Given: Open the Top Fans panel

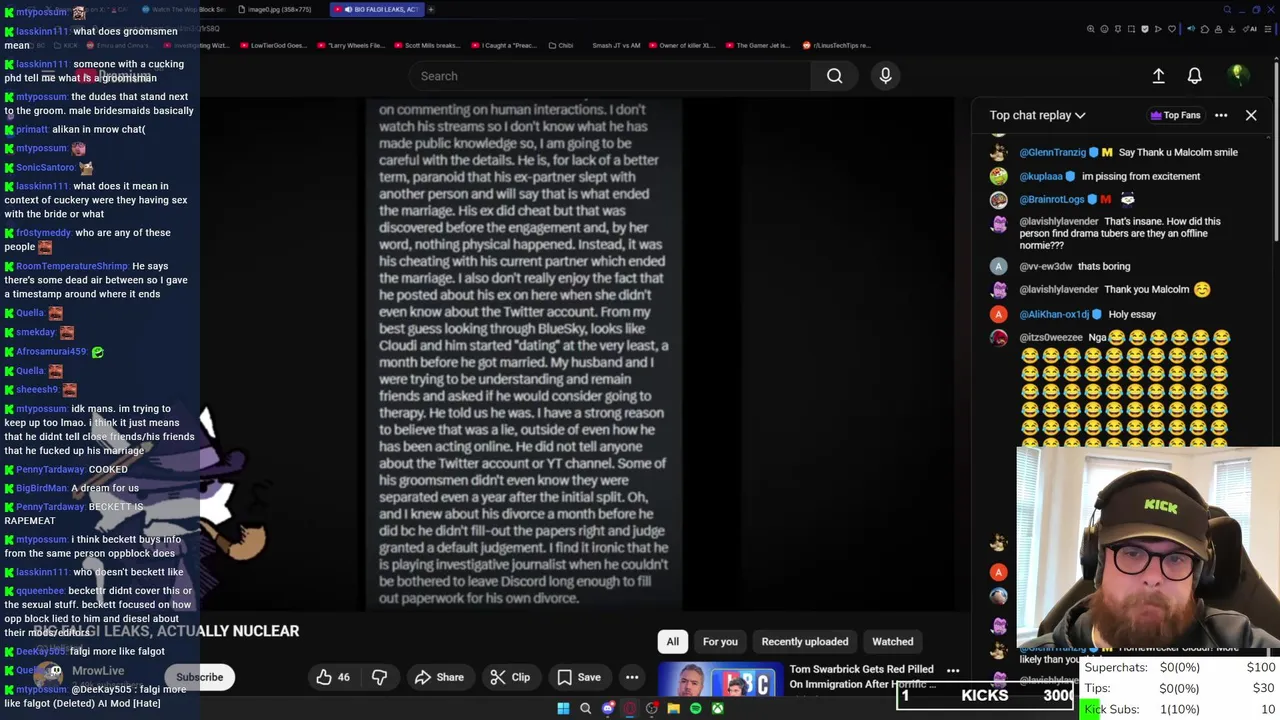Looking at the screenshot, I should (x=1175, y=115).
